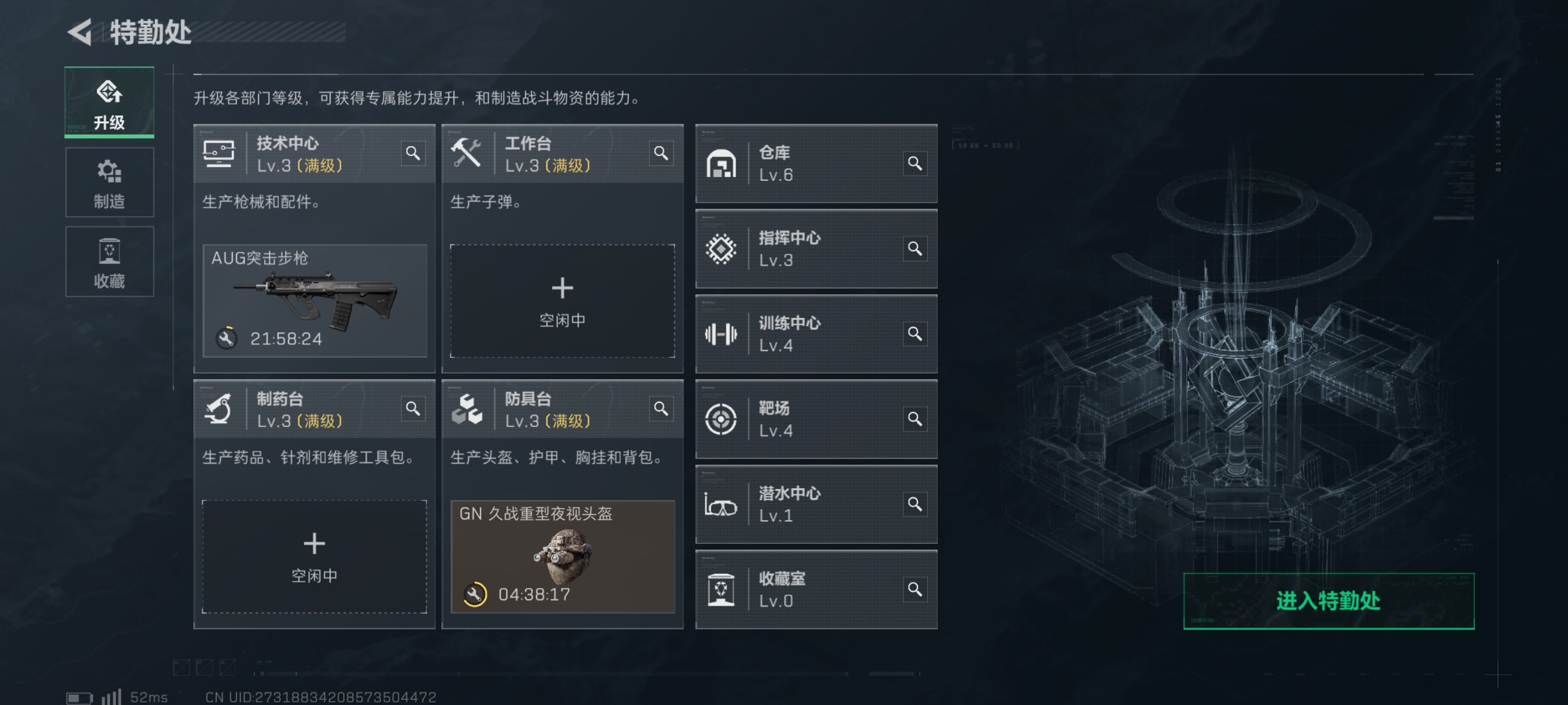Open details magnifier for 仓库
The image size is (1568, 705).
click(x=915, y=163)
